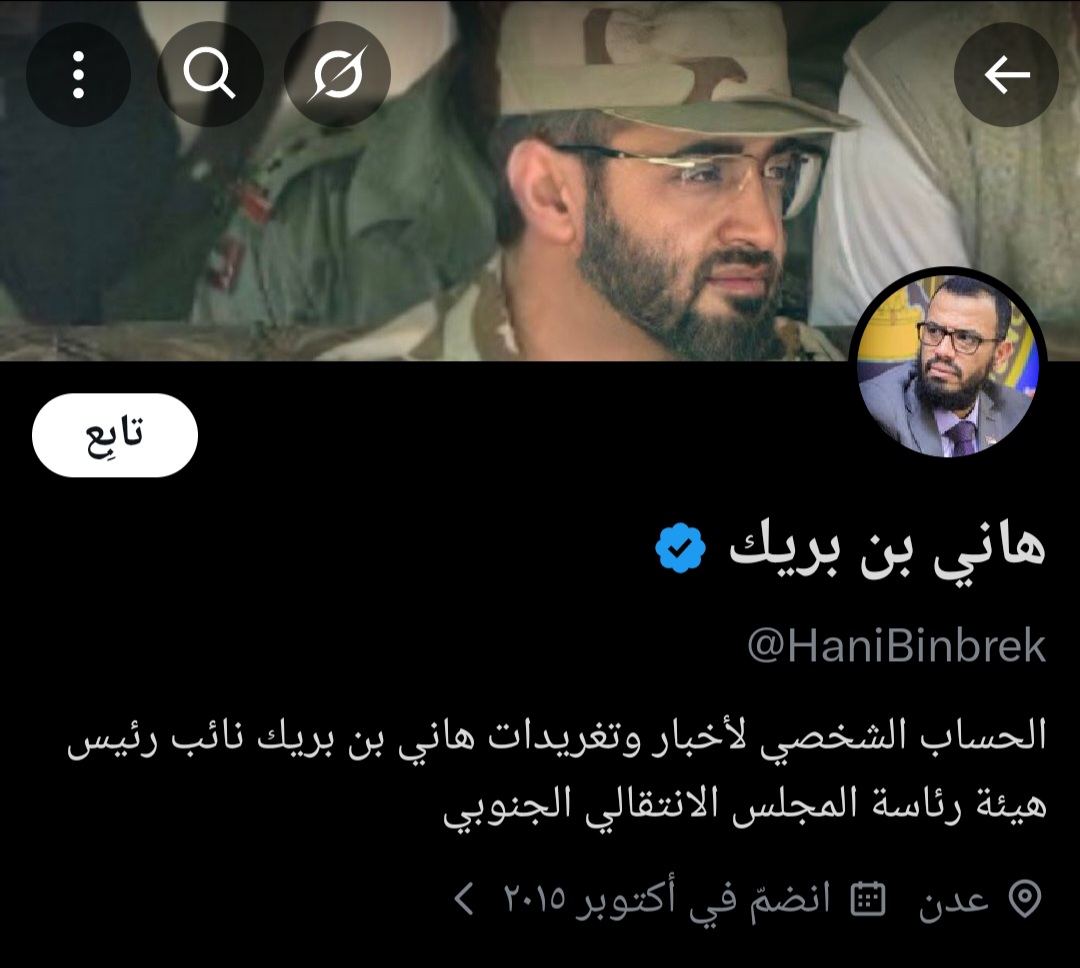Tap the search magnifier icon

[x=210, y=74]
